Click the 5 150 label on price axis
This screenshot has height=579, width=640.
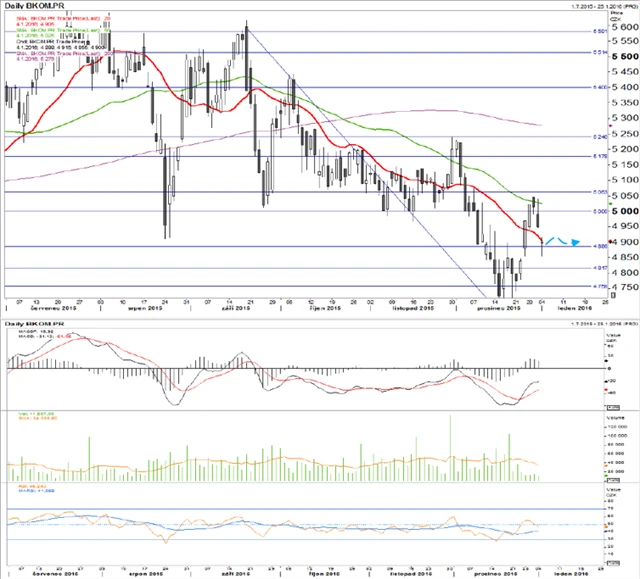pos(624,164)
